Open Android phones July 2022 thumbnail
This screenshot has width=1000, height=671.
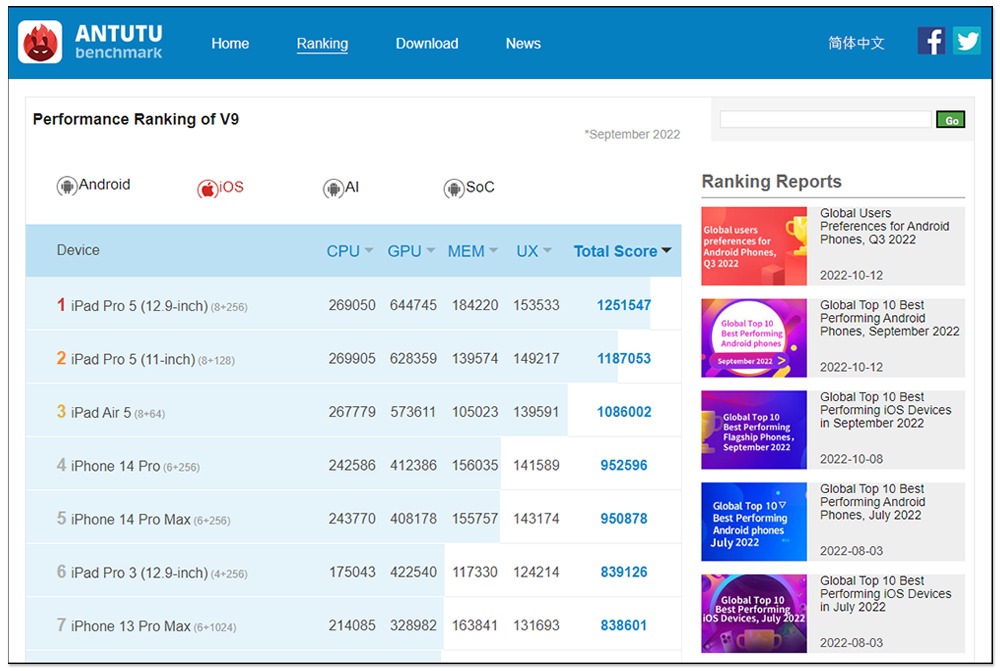pyautogui.click(x=754, y=522)
